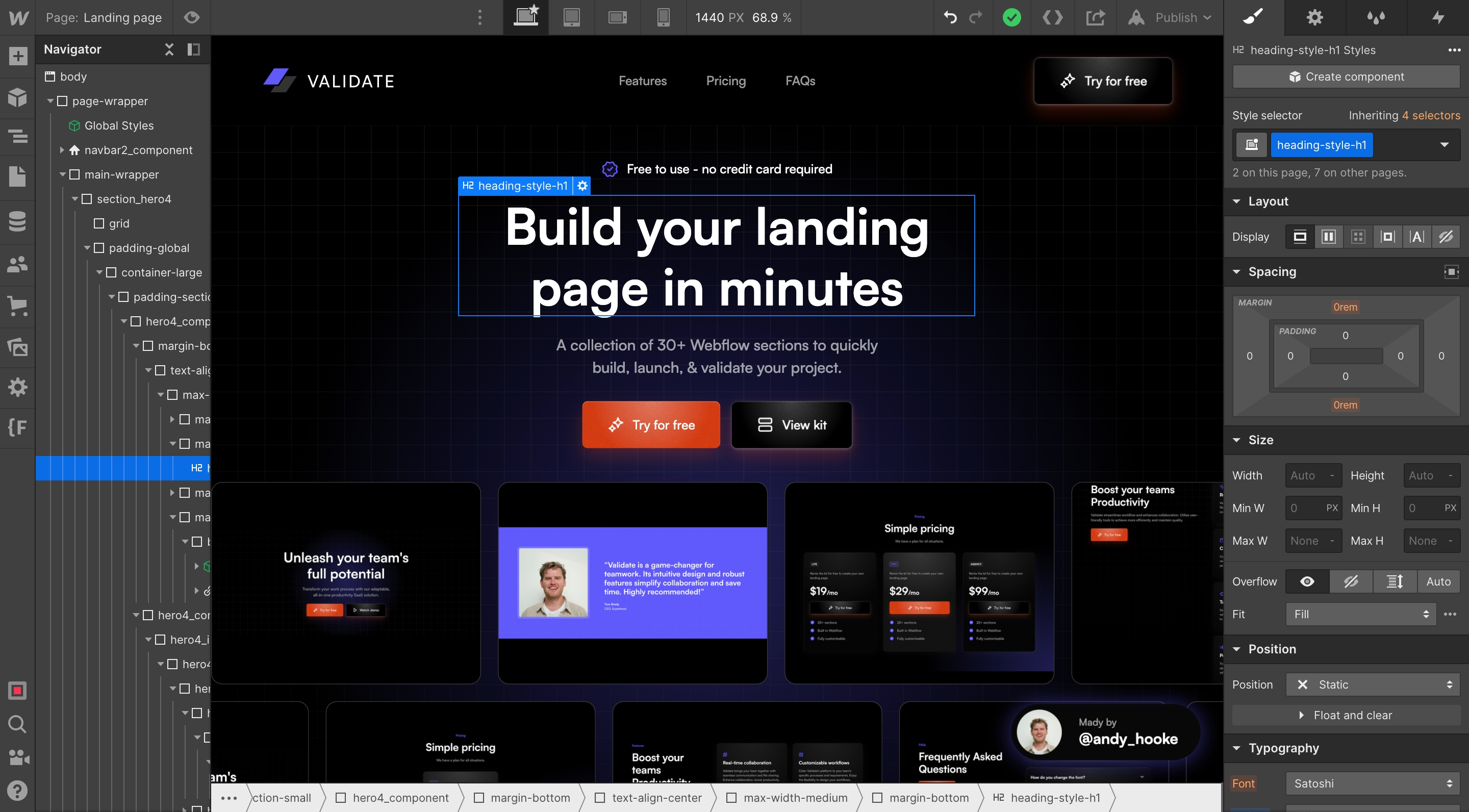Image resolution: width=1469 pixels, height=812 pixels.
Task: Open the Font Satoshi dropdown
Action: (x=1372, y=783)
